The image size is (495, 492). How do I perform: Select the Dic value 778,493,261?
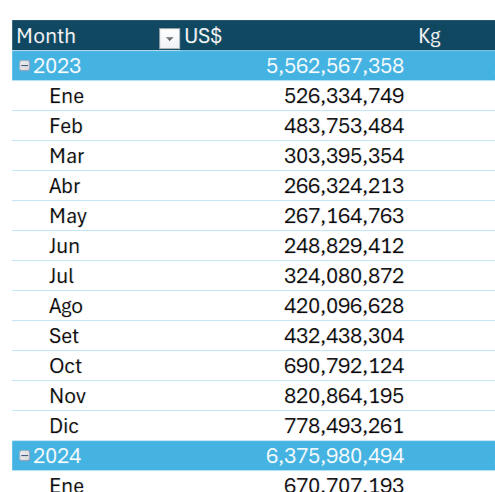344,426
